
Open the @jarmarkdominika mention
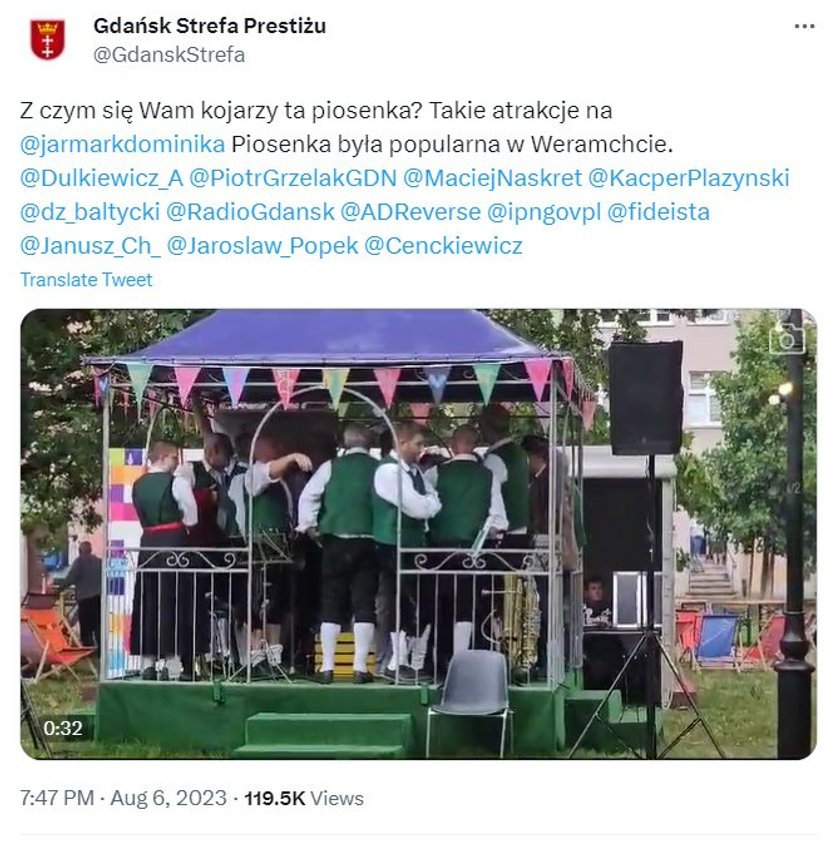click(122, 144)
